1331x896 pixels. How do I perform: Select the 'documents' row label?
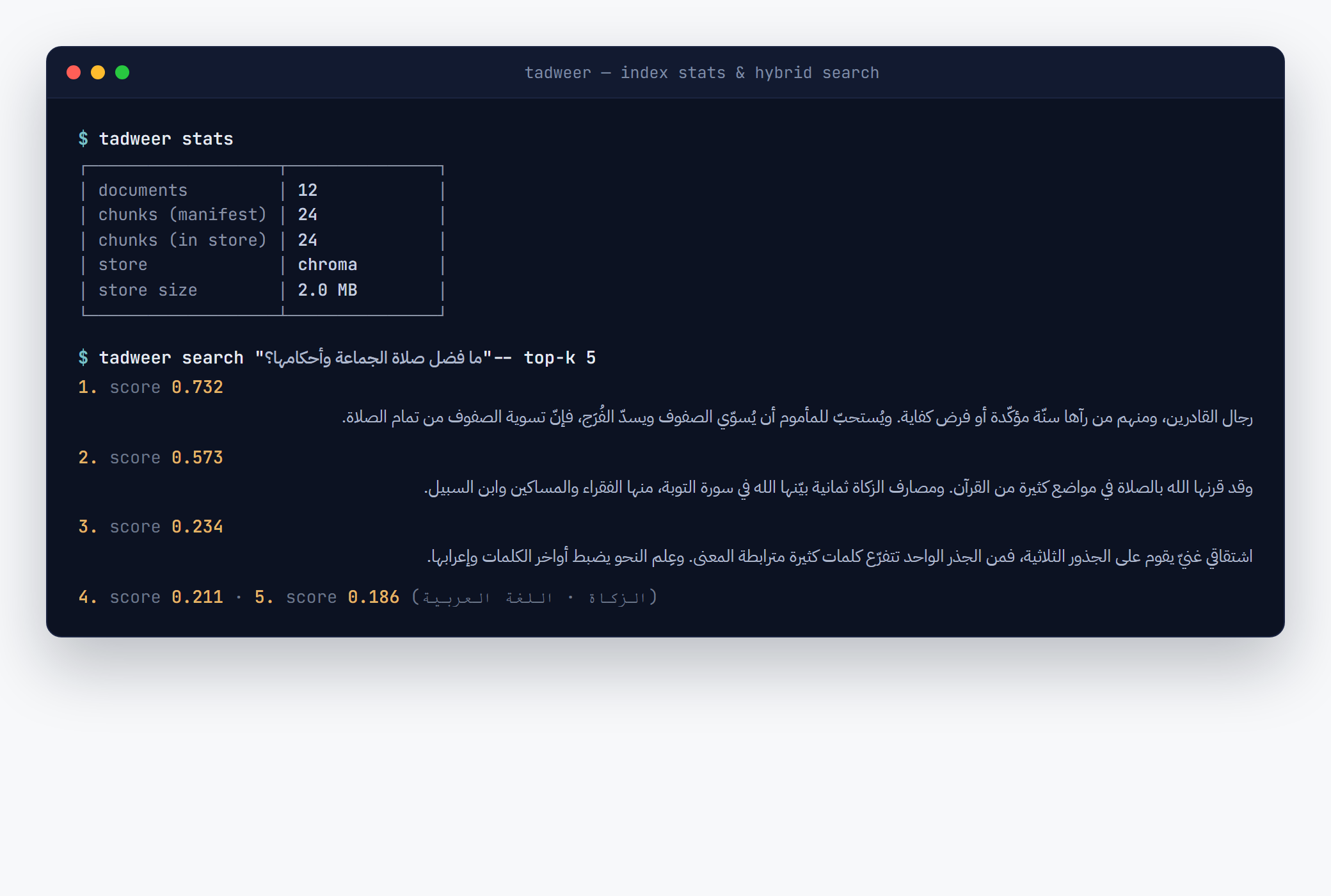coord(143,190)
